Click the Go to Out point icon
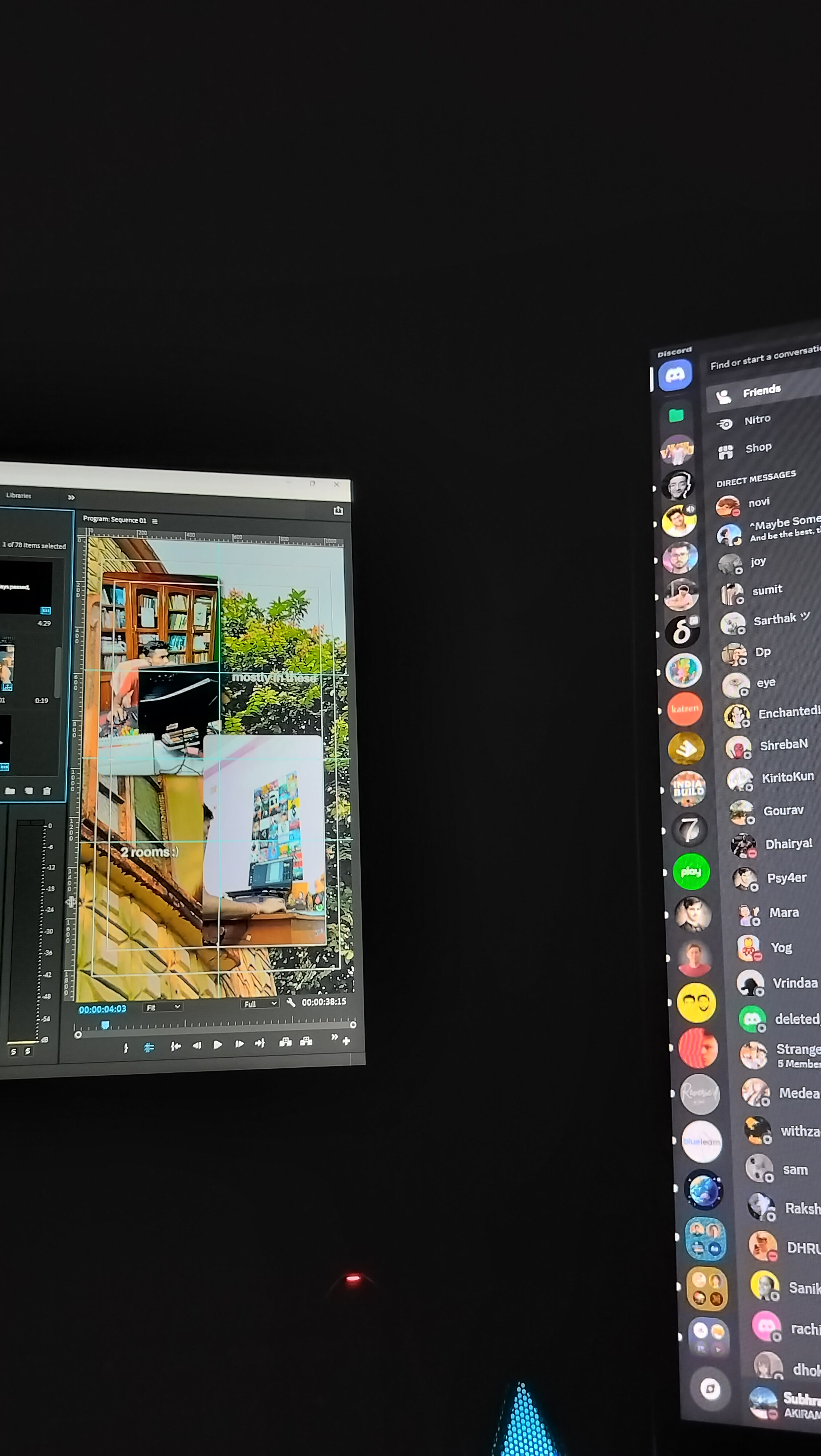Screen dimensions: 821x1456 coord(259,1043)
